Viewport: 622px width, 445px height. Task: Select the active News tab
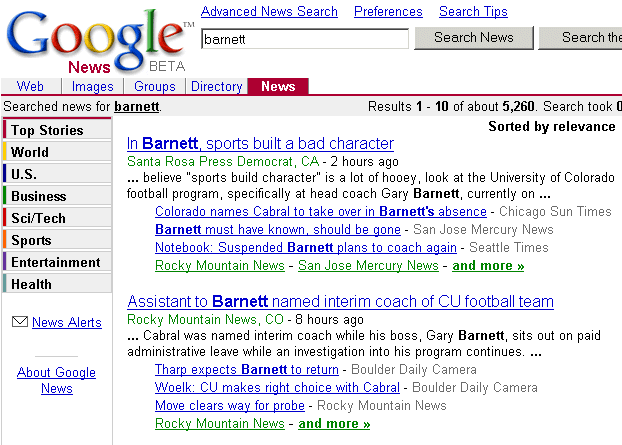[x=278, y=86]
